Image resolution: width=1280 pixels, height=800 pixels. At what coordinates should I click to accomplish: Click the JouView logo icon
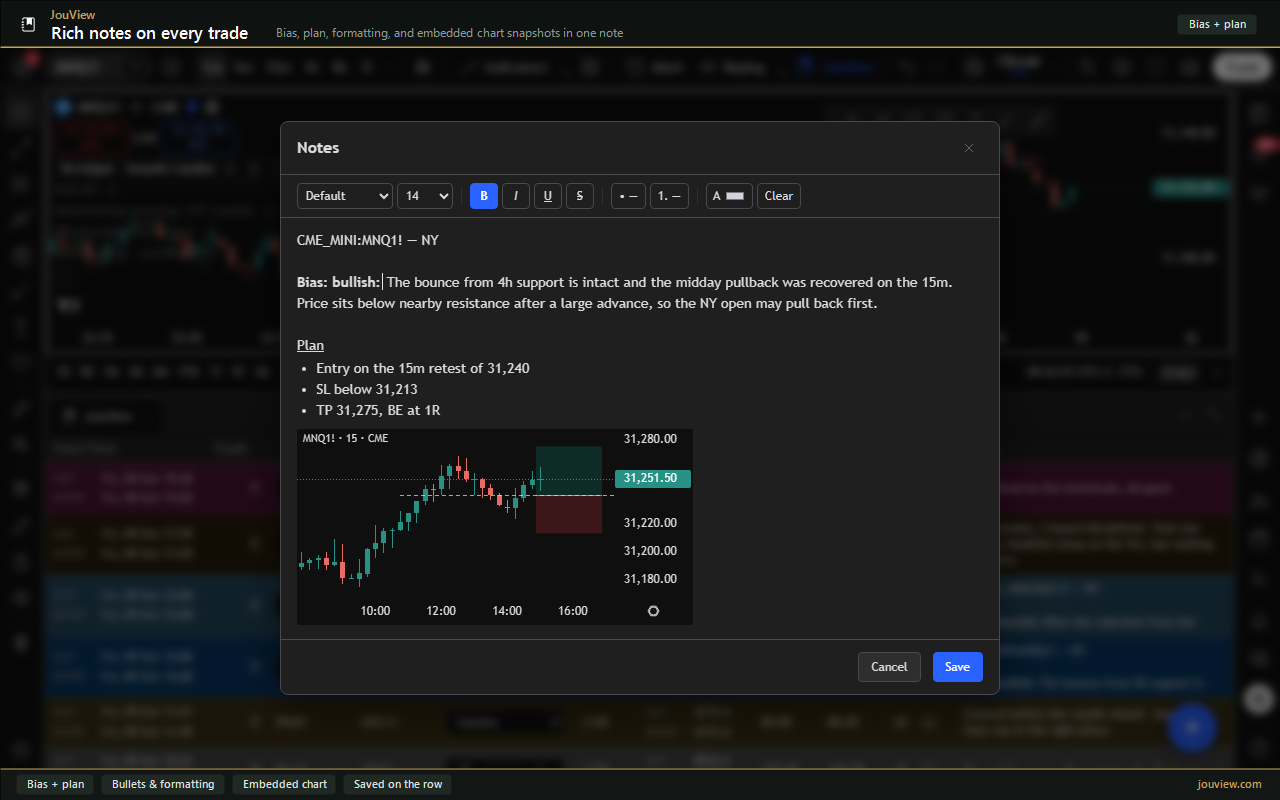pyautogui.click(x=28, y=24)
